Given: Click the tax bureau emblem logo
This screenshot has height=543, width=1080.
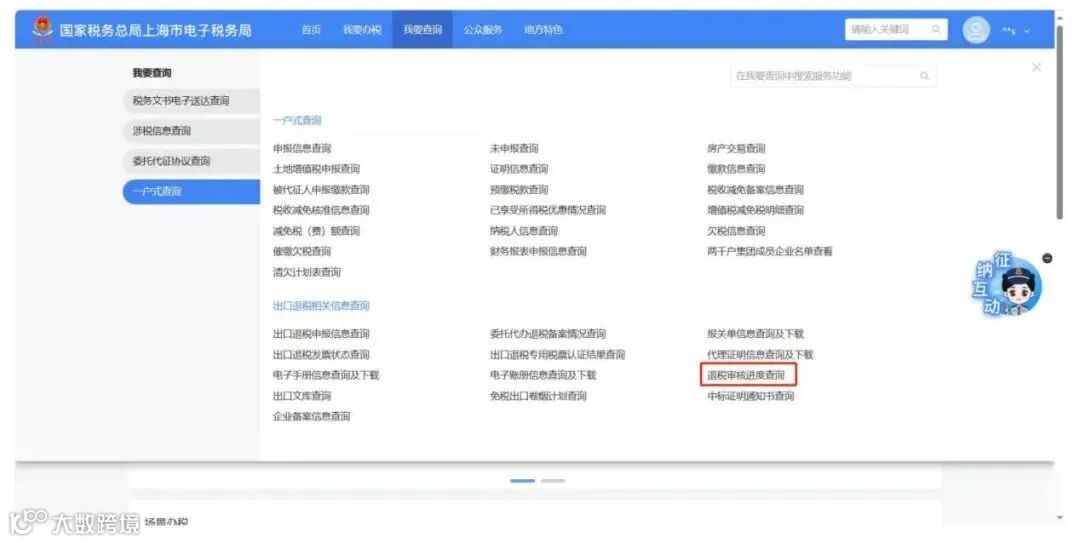Looking at the screenshot, I should [42, 30].
